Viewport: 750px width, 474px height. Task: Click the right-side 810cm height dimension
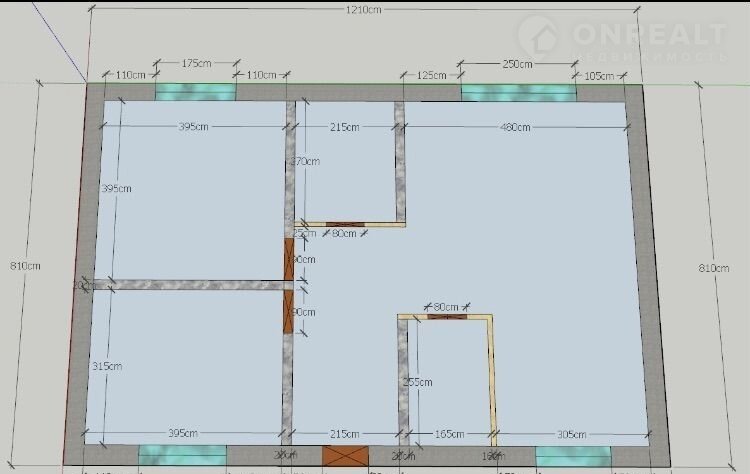714,268
